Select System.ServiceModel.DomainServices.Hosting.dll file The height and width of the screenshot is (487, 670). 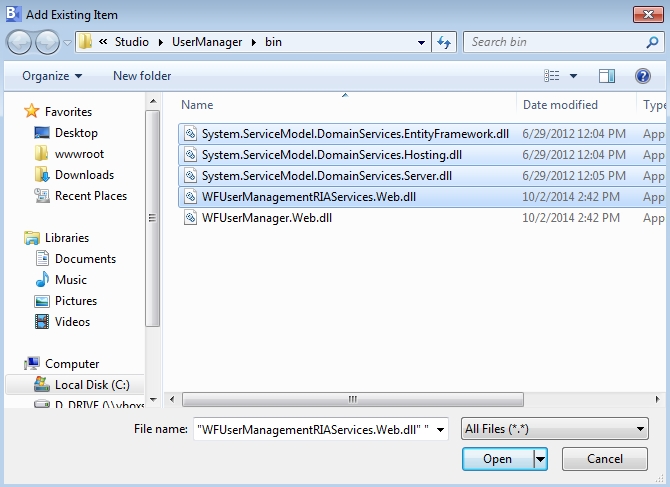click(x=331, y=155)
